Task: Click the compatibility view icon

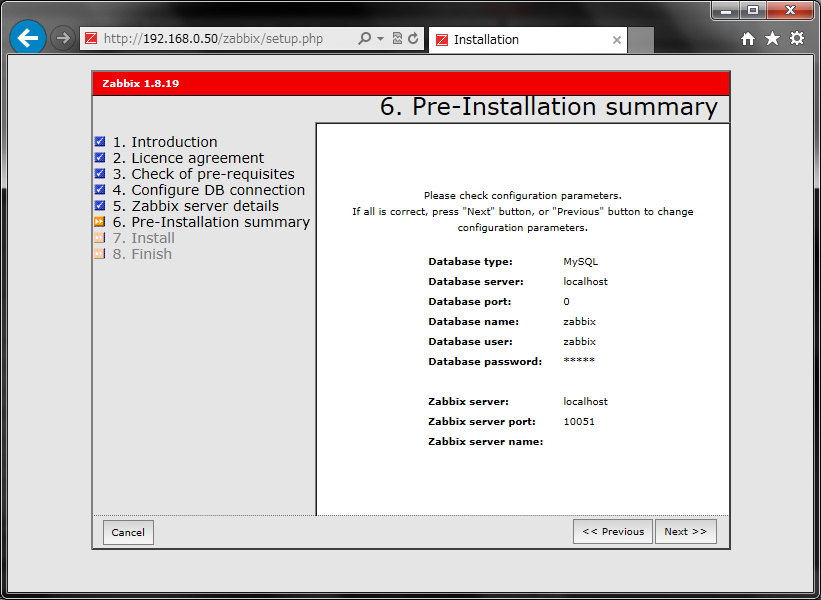Action: pos(397,38)
